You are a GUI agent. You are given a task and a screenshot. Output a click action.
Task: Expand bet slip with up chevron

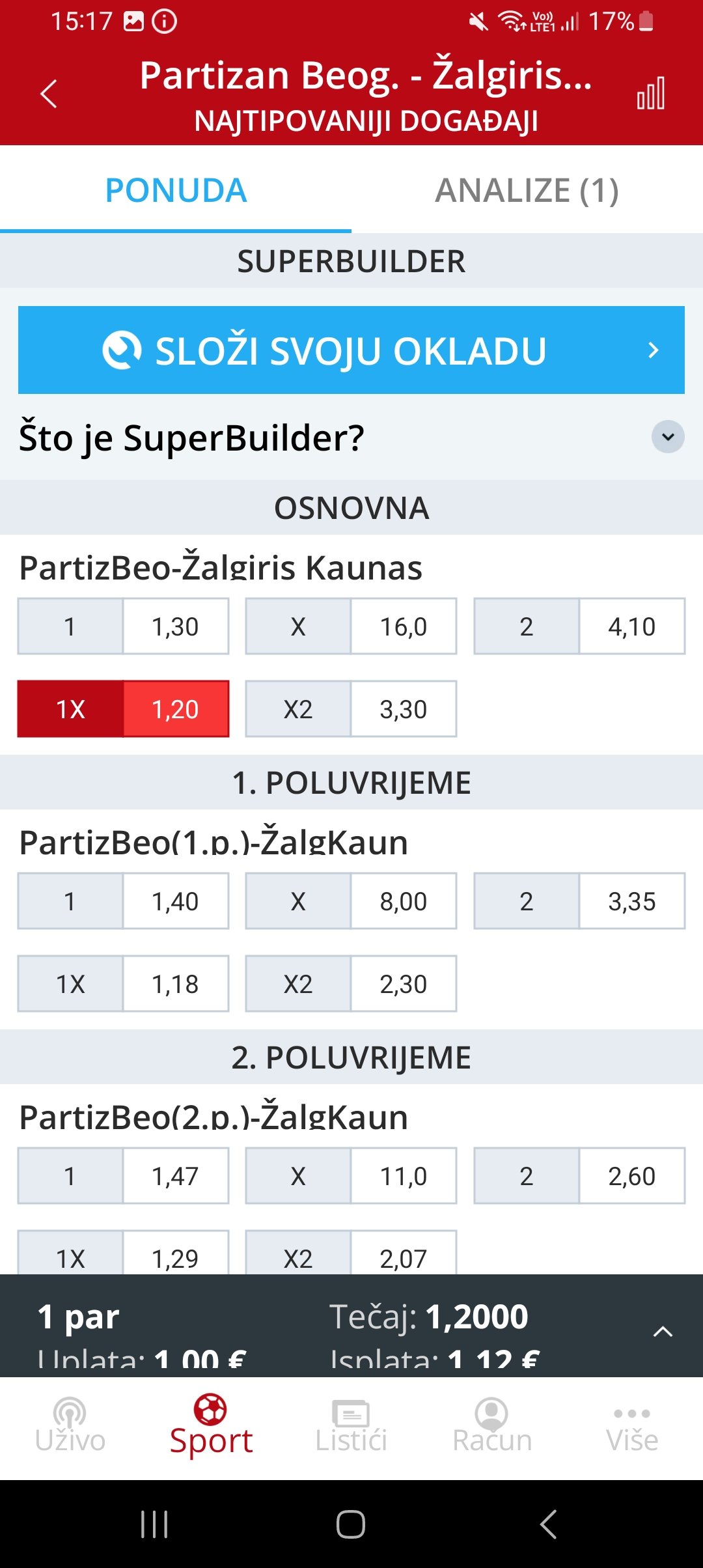click(663, 1331)
